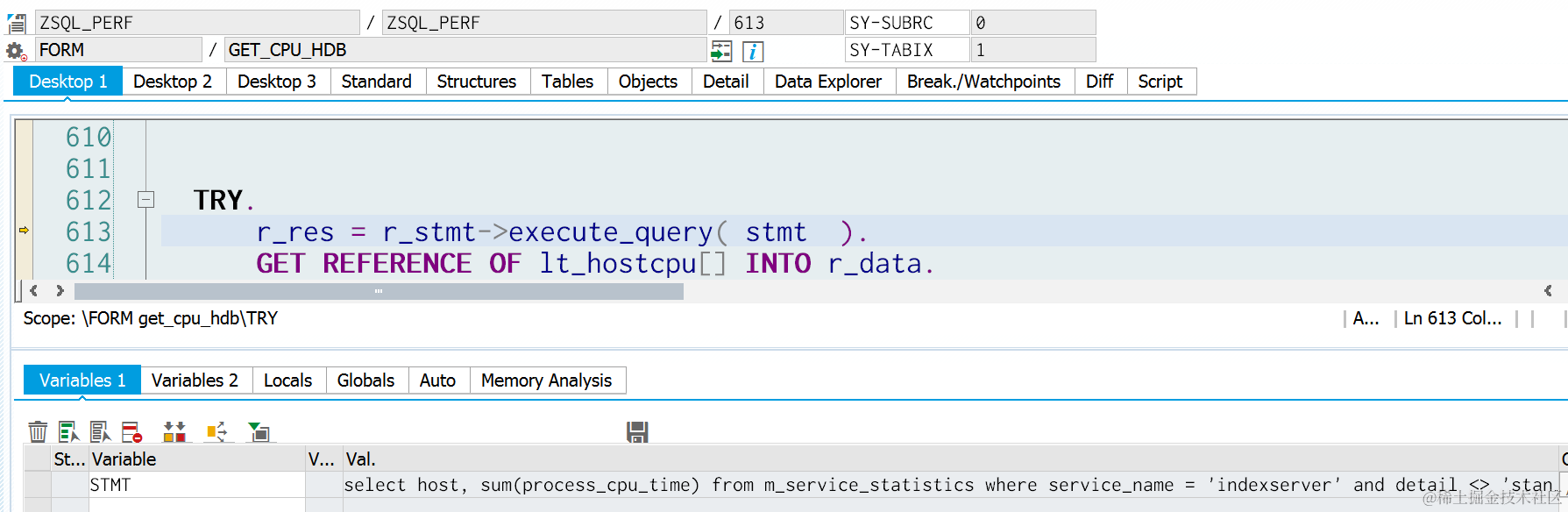Click the scroll right arrow next to left arrow
Screen dimensions: 1568x512
tap(60, 291)
